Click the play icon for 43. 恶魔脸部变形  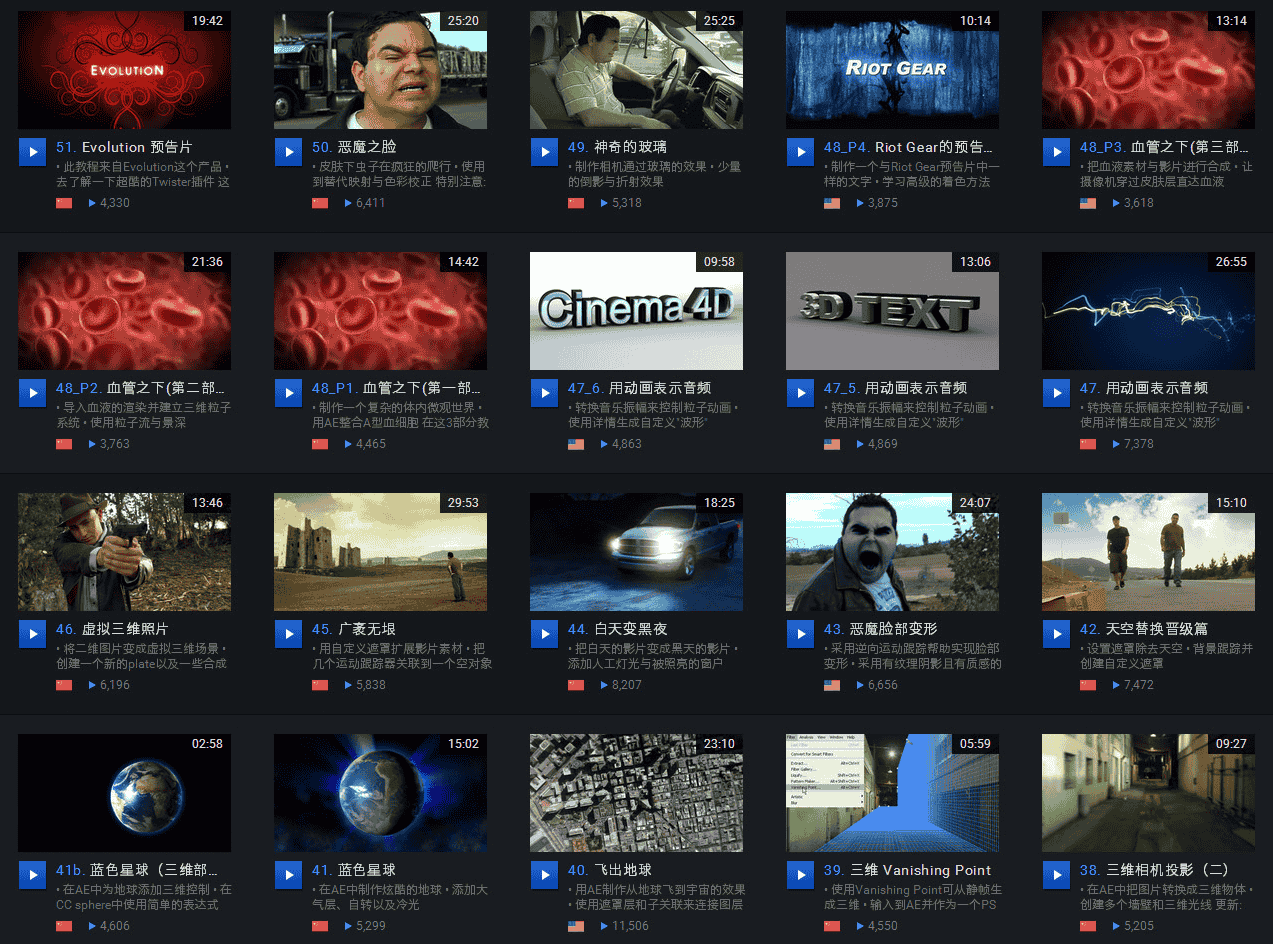pyautogui.click(x=801, y=634)
